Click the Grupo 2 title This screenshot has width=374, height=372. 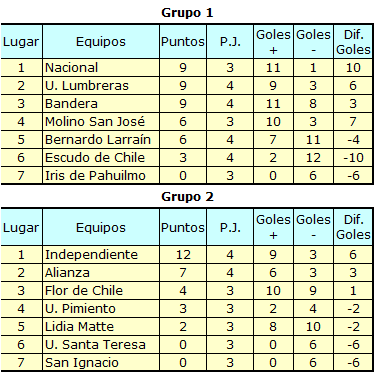[187, 197]
